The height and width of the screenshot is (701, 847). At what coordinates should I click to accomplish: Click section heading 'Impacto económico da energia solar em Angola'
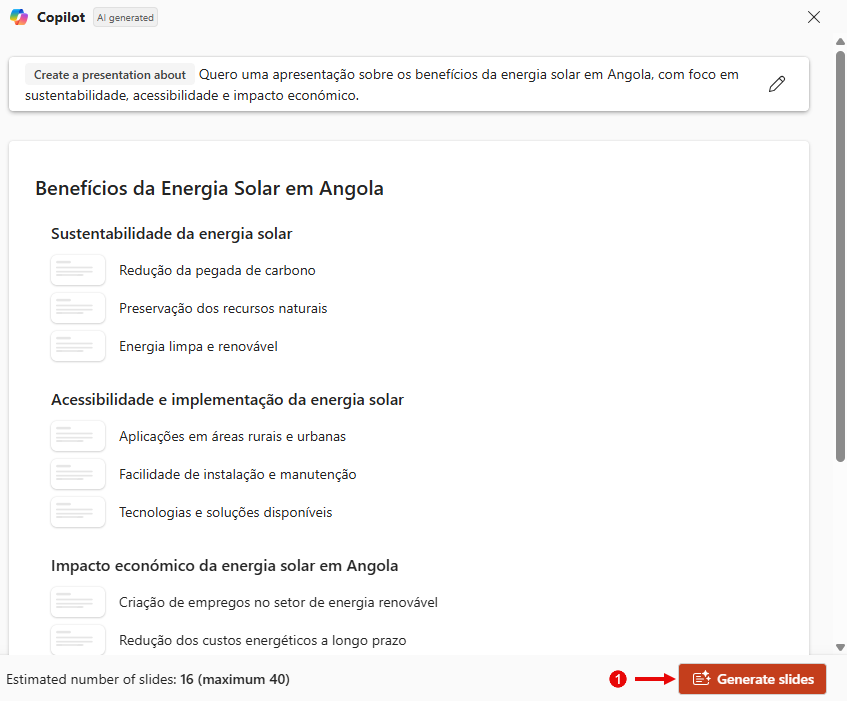click(225, 565)
